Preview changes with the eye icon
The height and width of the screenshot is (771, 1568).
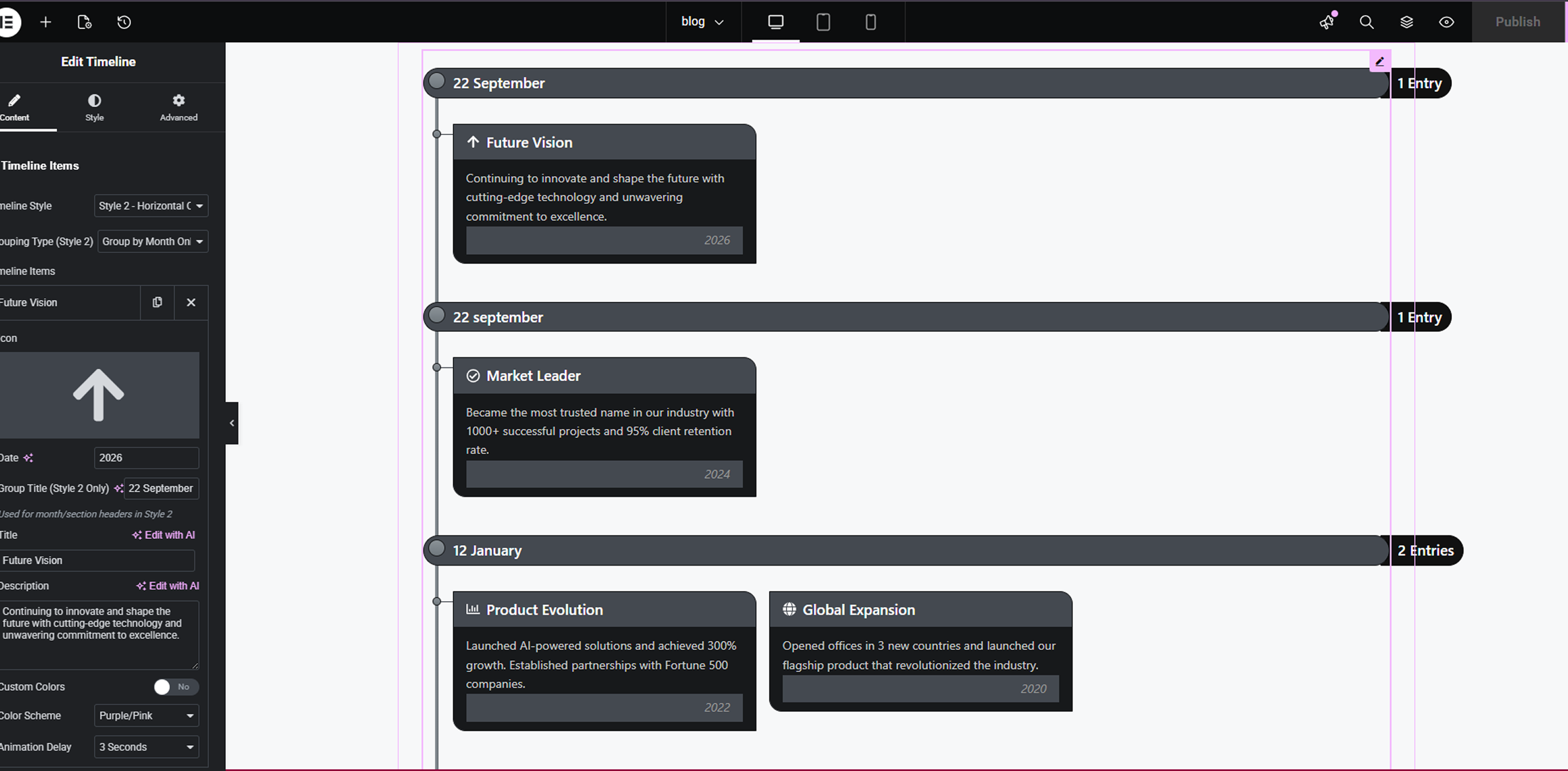pos(1447,22)
